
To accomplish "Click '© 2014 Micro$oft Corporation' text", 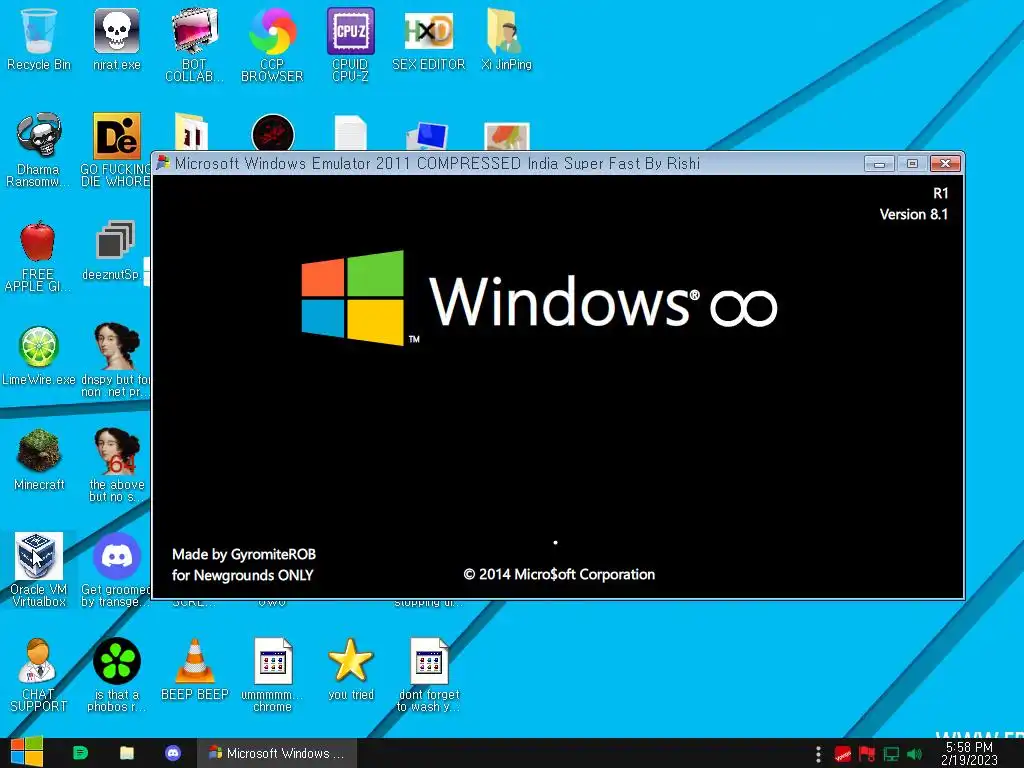I will click(559, 574).
